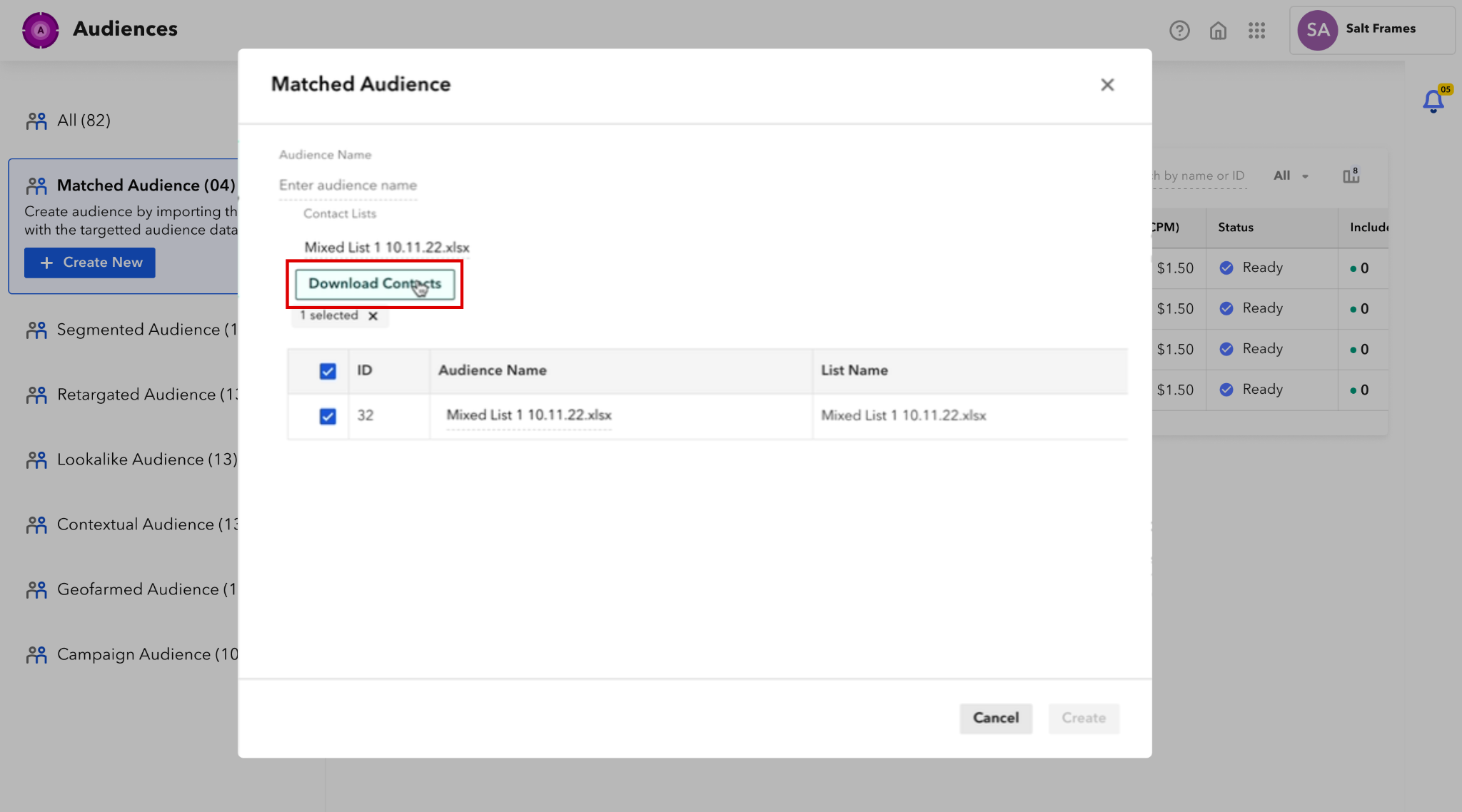The height and width of the screenshot is (812, 1462).
Task: Click the notification bell icon
Action: pyautogui.click(x=1433, y=101)
